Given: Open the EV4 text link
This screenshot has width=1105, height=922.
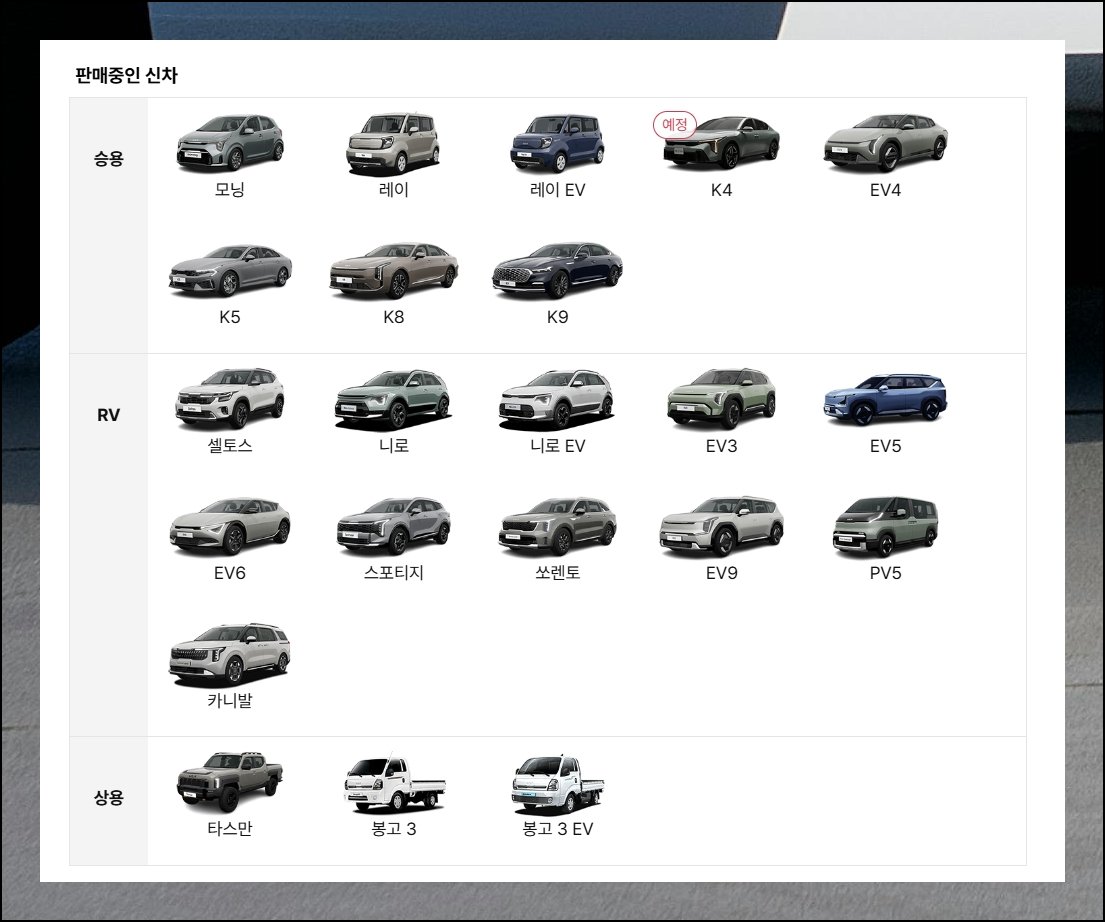Looking at the screenshot, I should coord(885,190).
